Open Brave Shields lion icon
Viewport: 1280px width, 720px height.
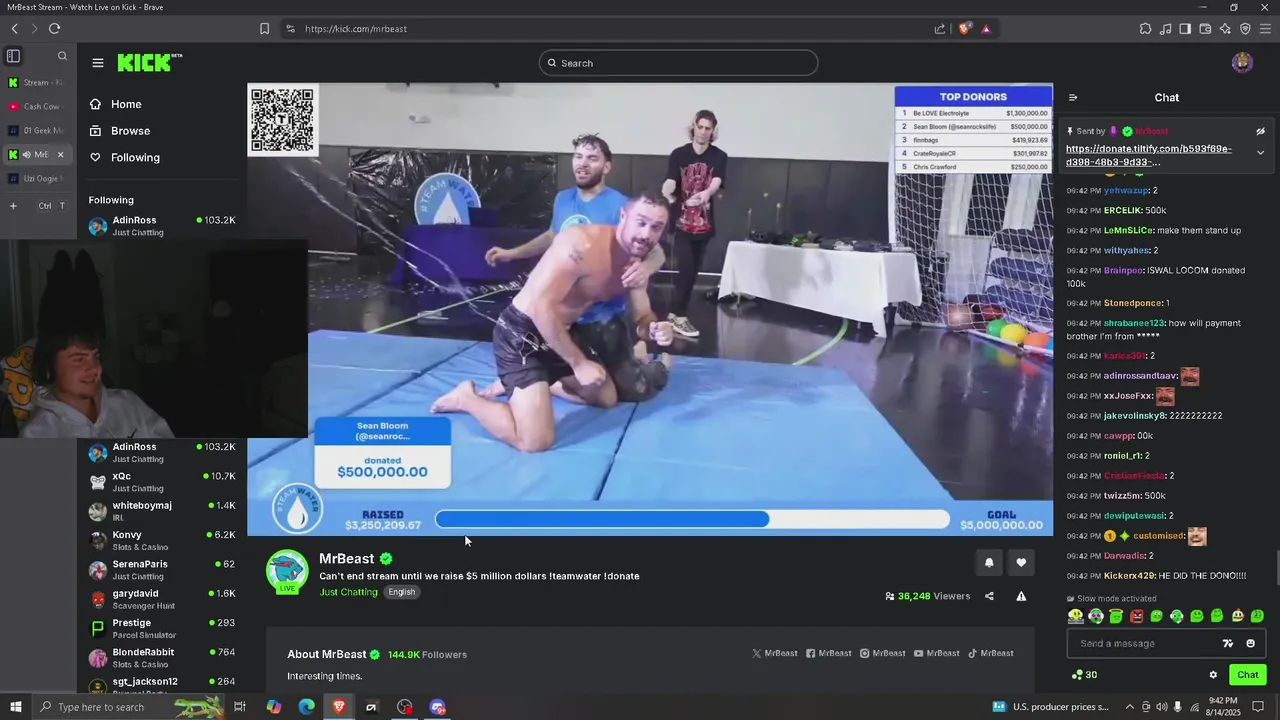click(964, 29)
